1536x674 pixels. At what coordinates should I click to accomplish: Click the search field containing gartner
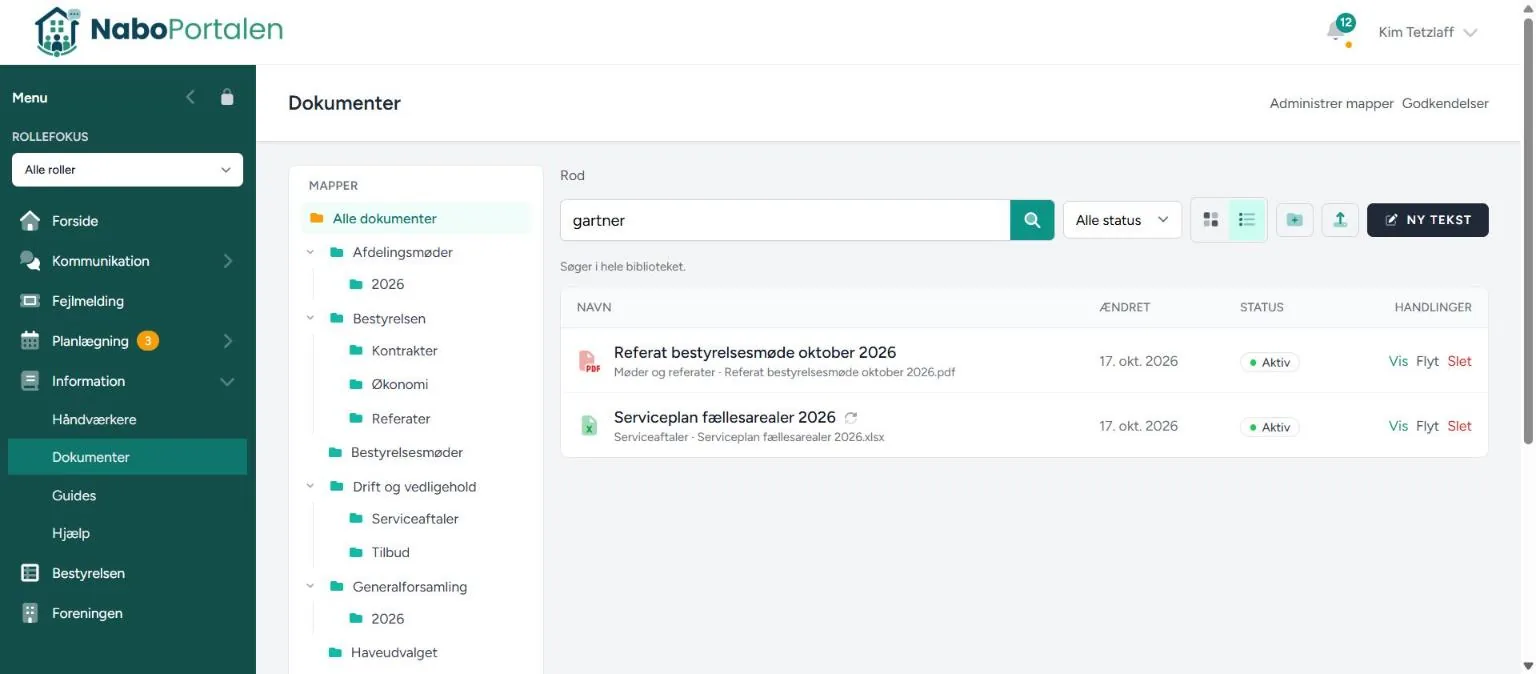[785, 220]
